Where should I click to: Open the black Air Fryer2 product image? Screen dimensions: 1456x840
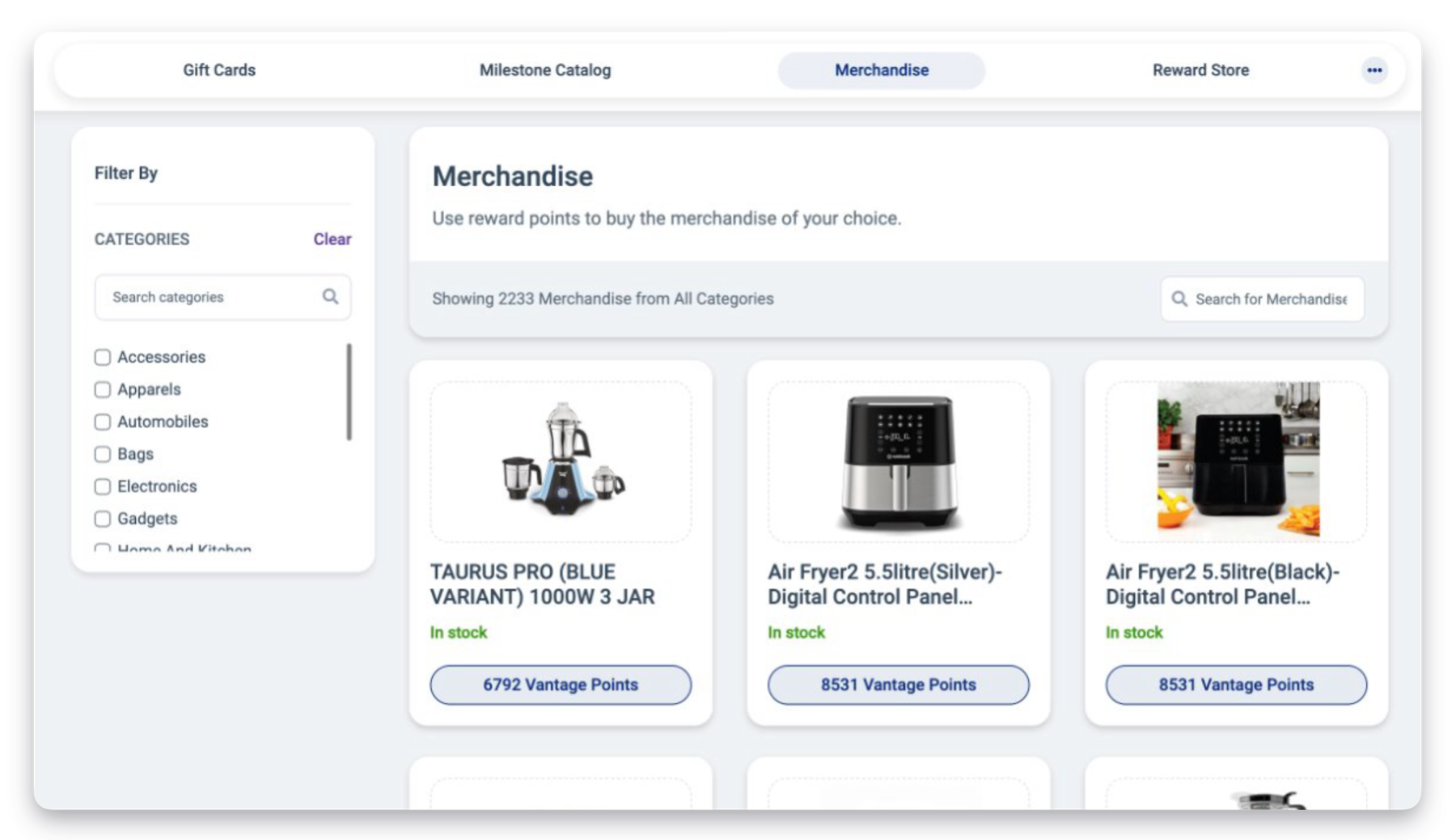pos(1236,461)
